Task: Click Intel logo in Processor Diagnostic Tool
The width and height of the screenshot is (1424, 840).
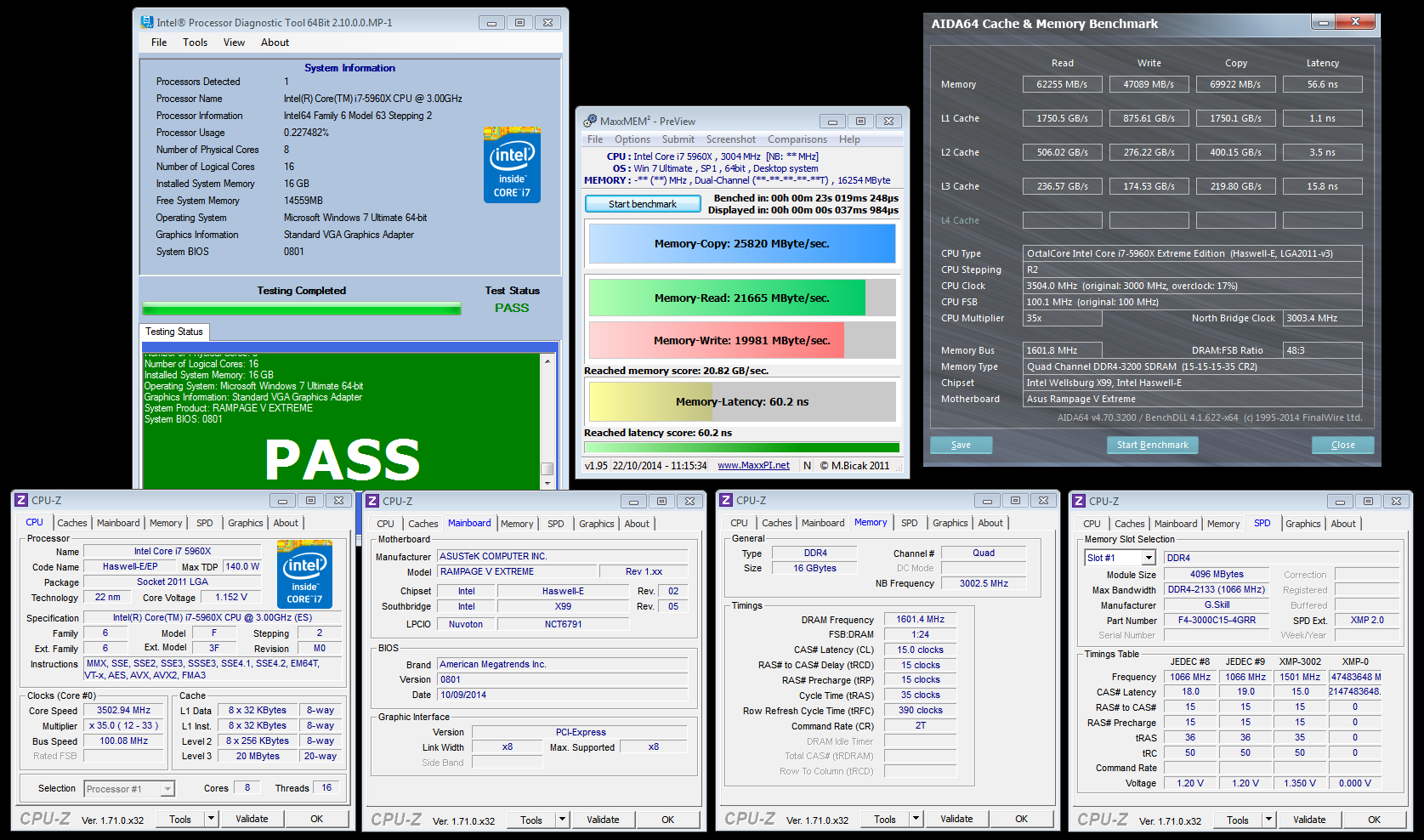Action: click(x=512, y=165)
